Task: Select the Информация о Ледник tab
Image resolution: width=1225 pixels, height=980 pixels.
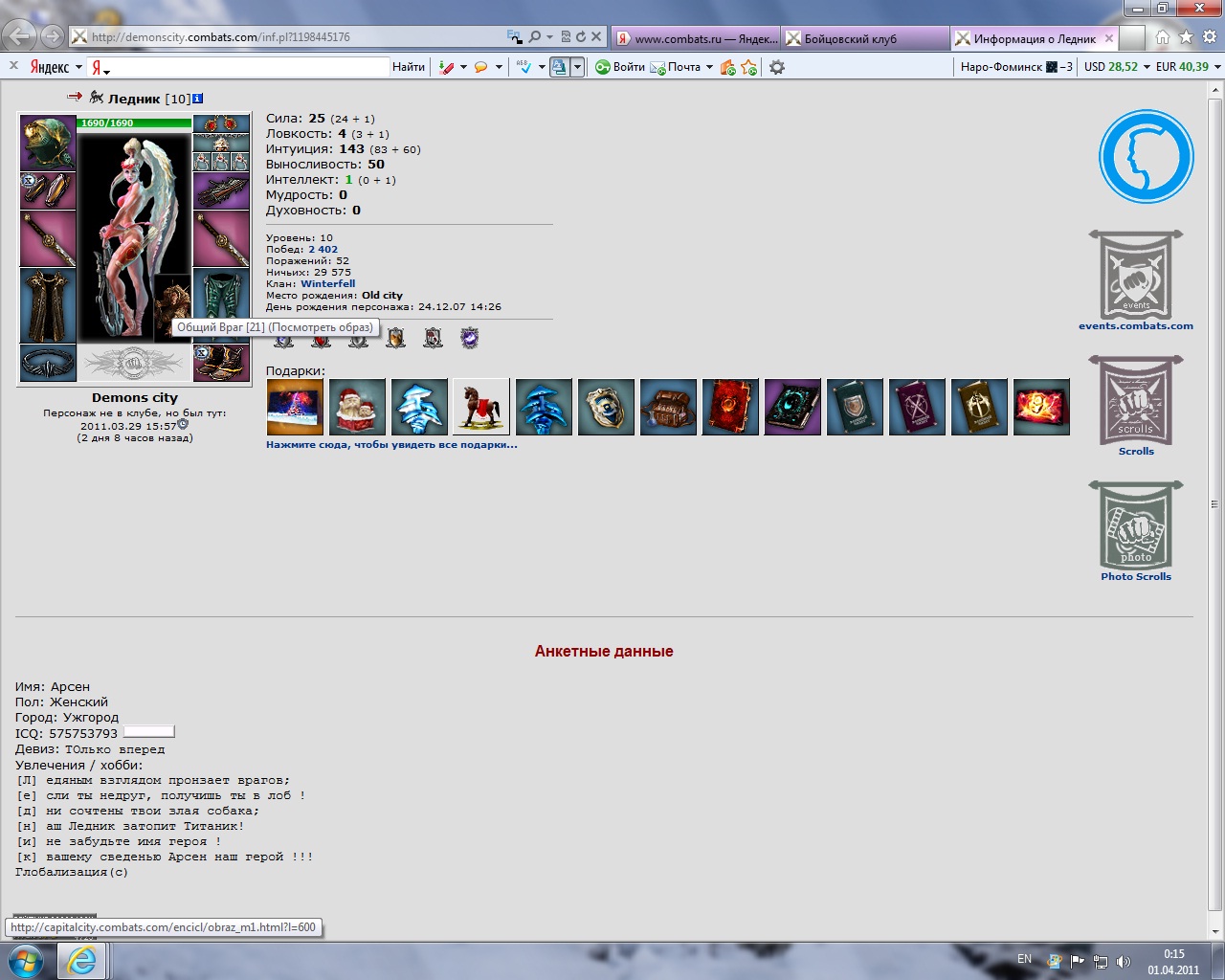Action: pos(1035,38)
